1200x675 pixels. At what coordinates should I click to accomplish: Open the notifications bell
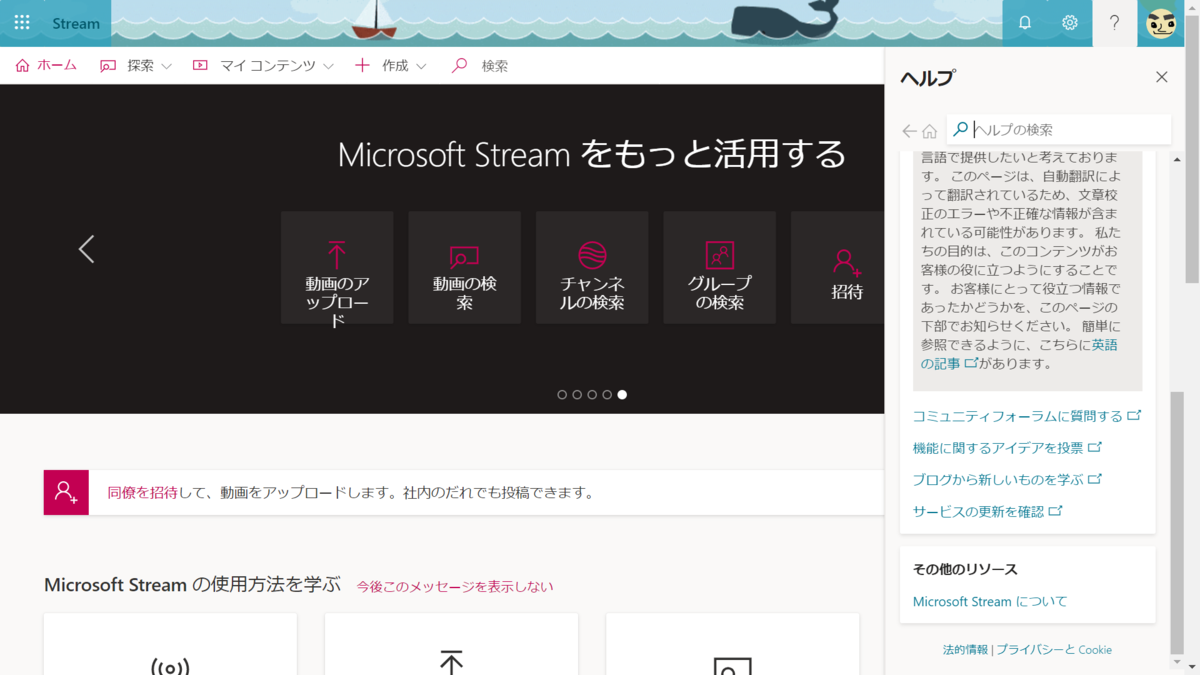coord(1025,23)
